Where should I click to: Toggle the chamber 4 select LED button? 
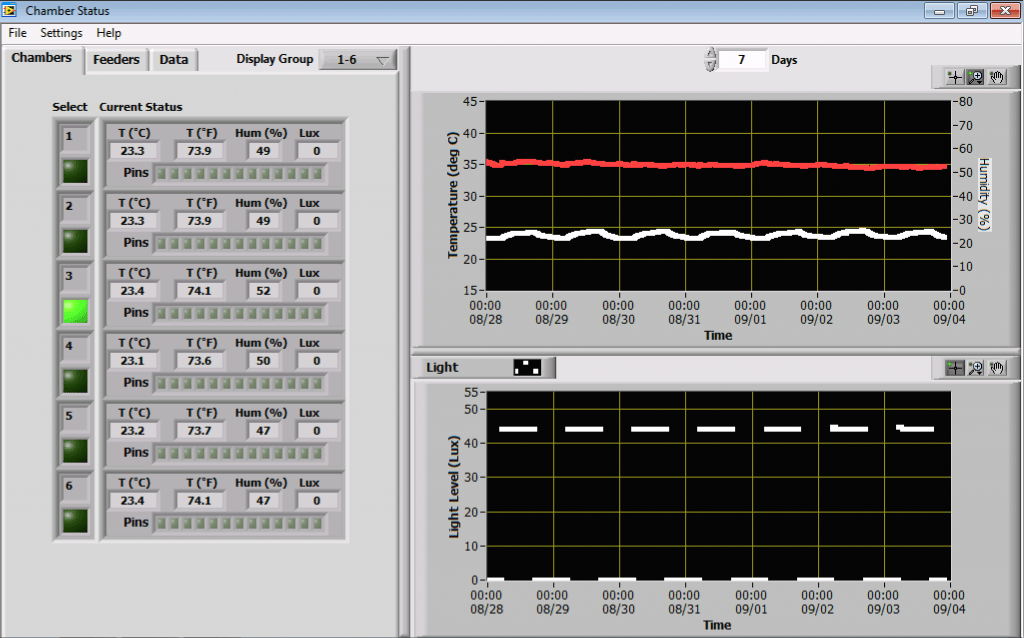coord(75,381)
